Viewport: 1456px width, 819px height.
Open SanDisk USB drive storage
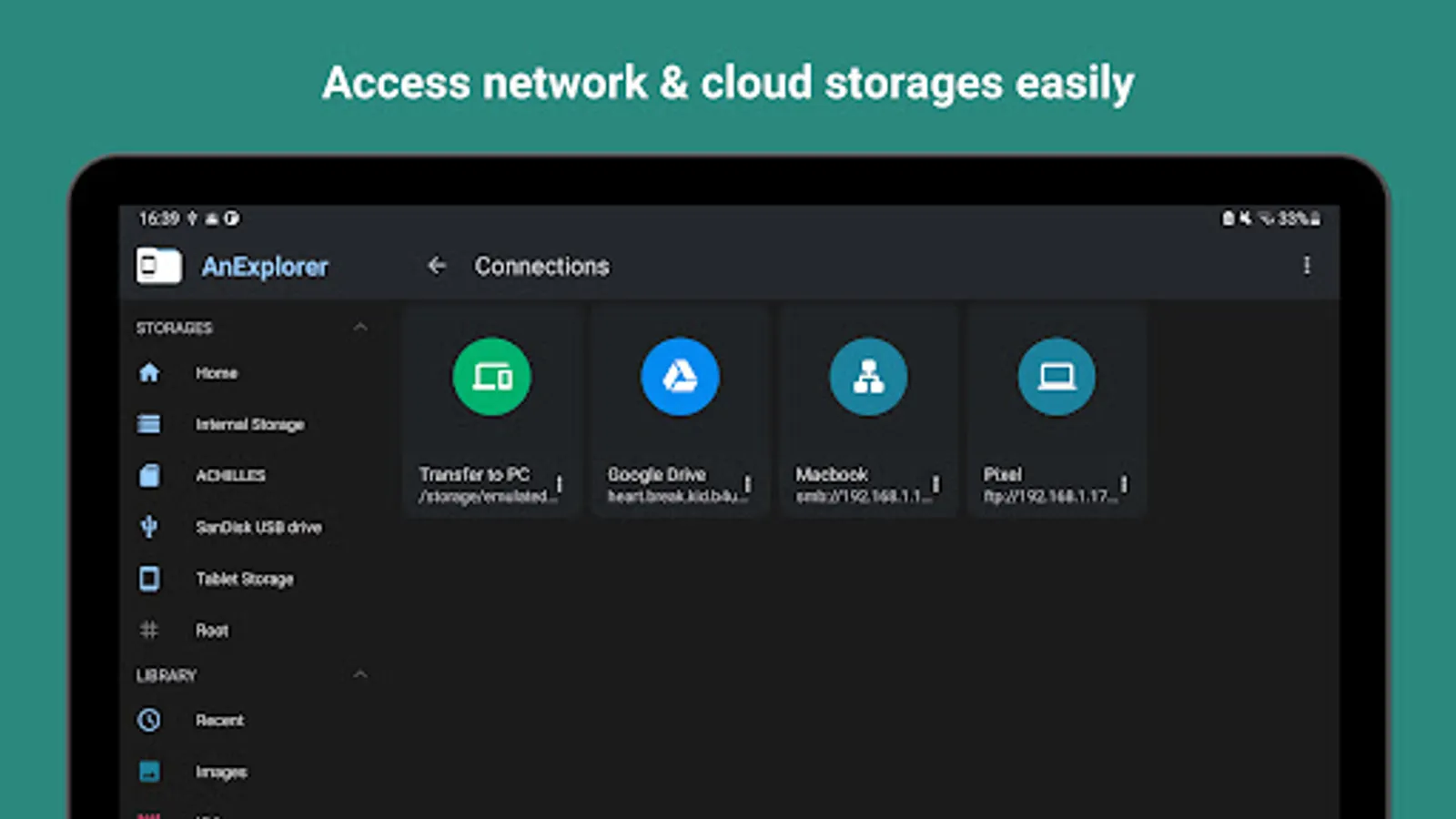coord(258,528)
